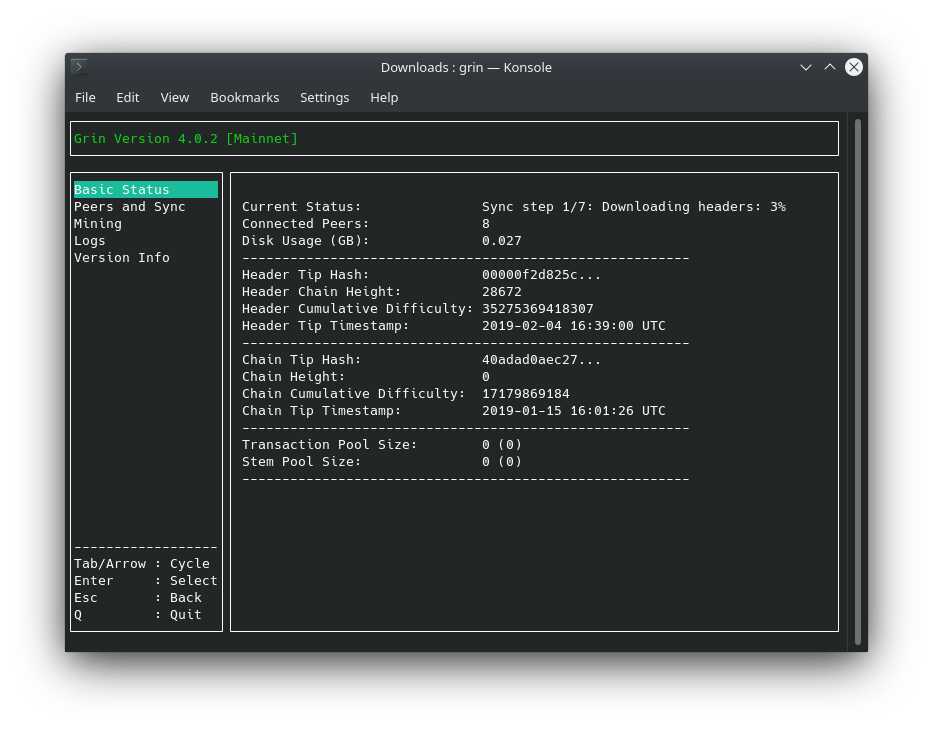
Task: Open the Help menu
Action: coord(384,98)
